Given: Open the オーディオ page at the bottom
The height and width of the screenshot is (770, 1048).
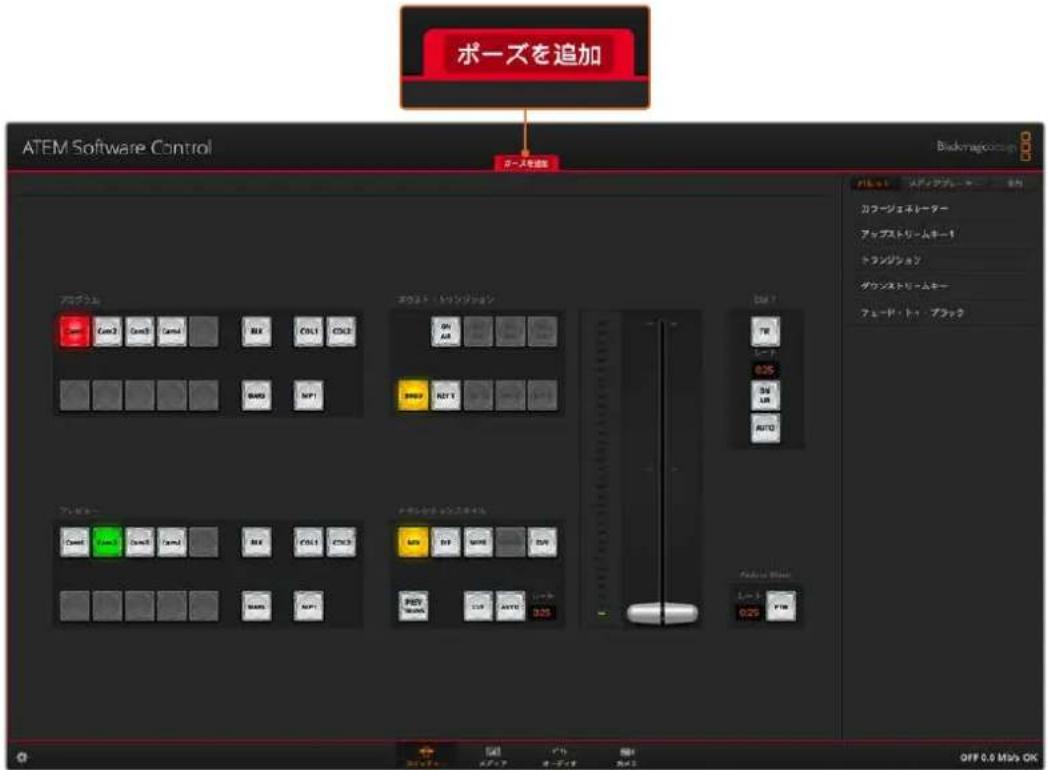Looking at the screenshot, I should point(559,756).
